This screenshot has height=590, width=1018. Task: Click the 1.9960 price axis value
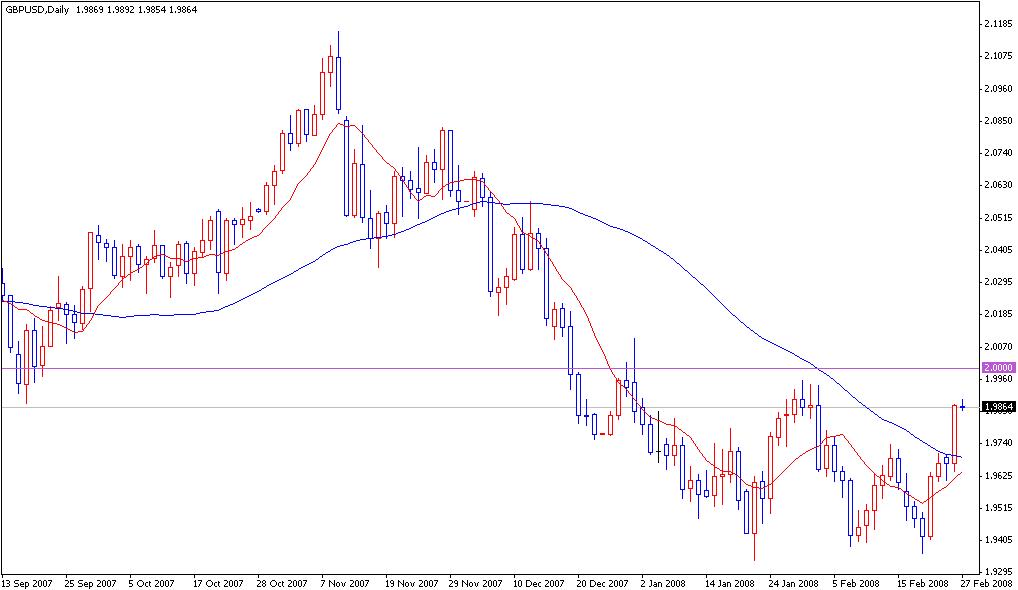[999, 378]
